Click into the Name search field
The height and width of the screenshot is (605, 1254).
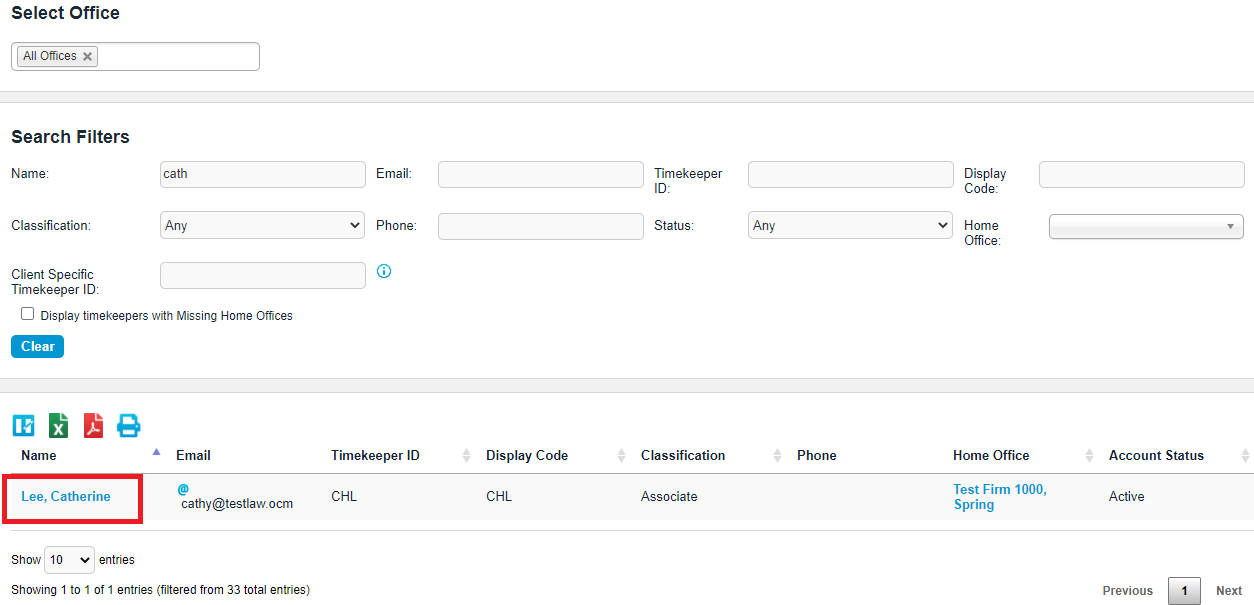click(262, 174)
